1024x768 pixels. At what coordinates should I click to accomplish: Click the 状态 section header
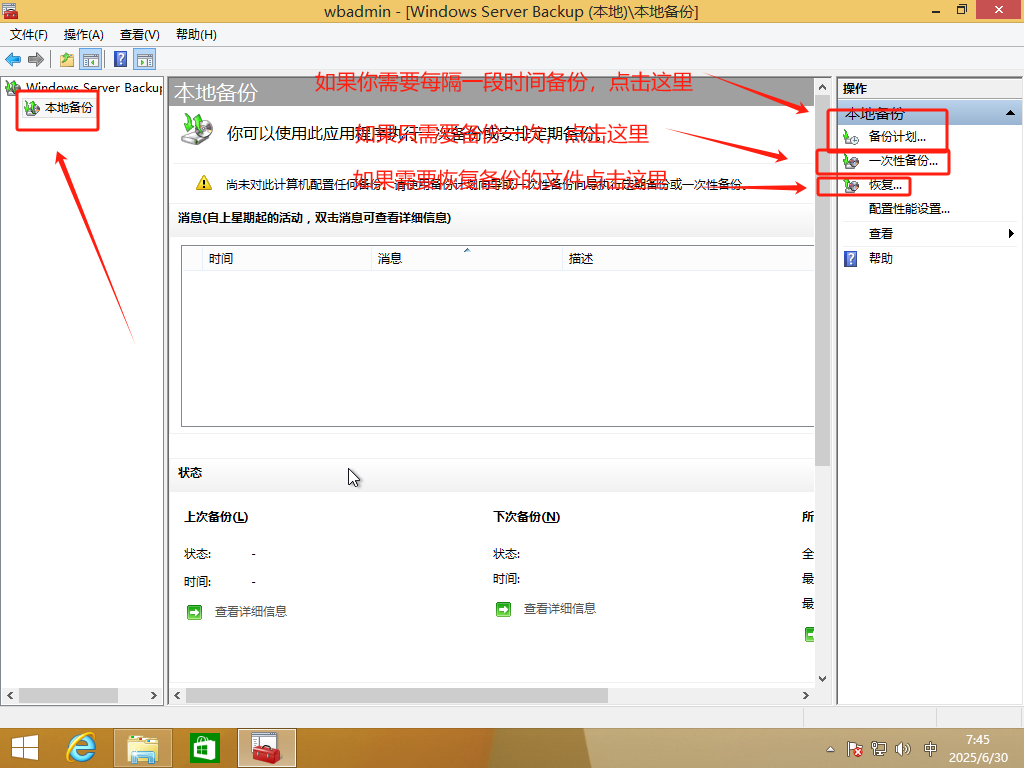(x=190, y=473)
